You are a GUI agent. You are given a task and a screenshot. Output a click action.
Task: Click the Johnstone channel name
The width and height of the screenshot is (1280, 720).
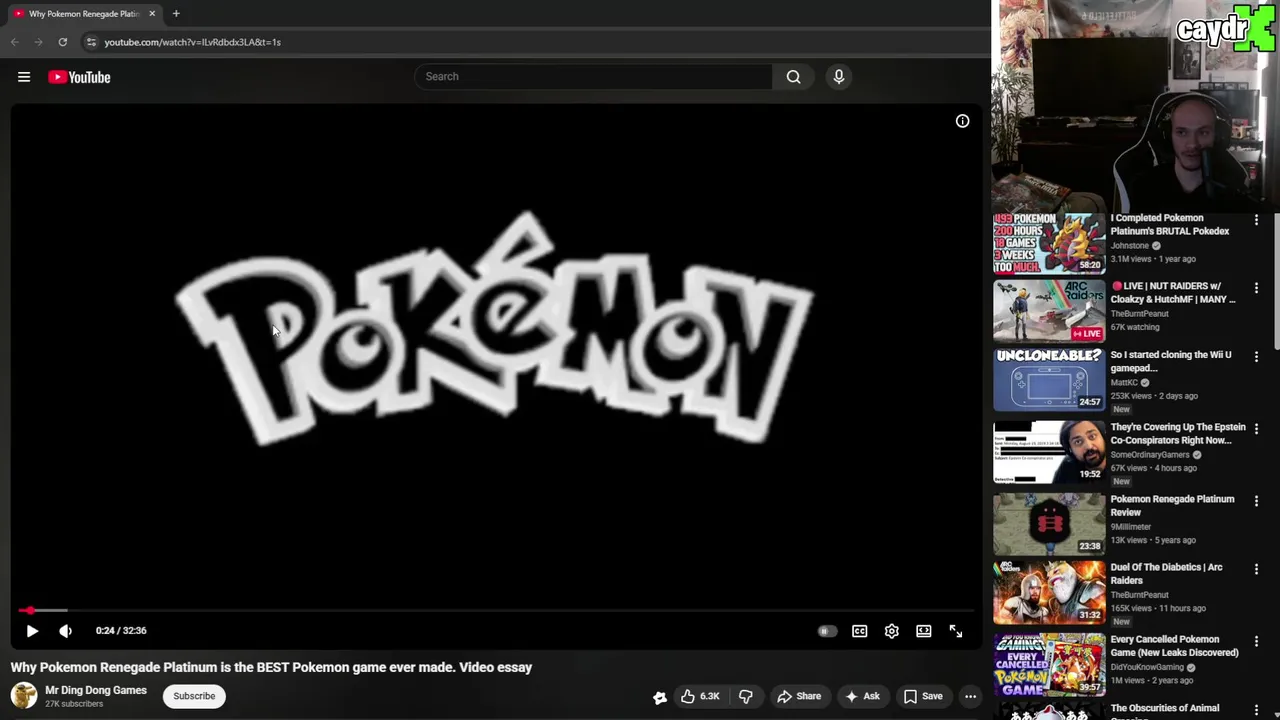click(x=1130, y=246)
